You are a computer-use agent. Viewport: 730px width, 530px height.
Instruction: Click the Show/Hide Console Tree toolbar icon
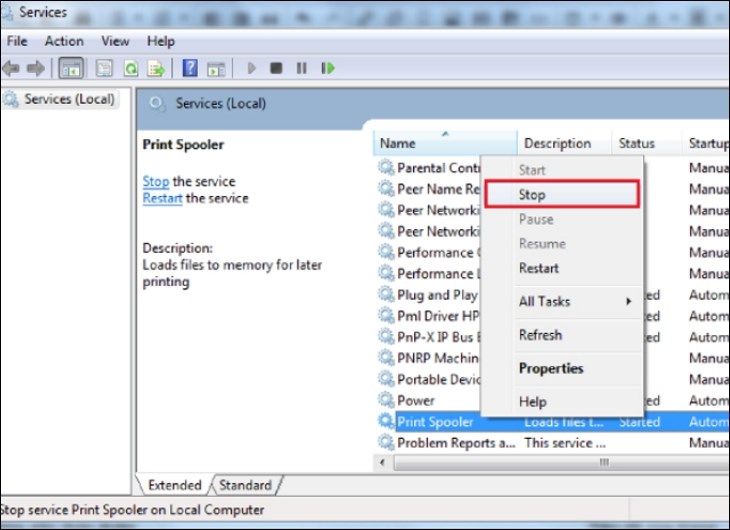point(71,68)
